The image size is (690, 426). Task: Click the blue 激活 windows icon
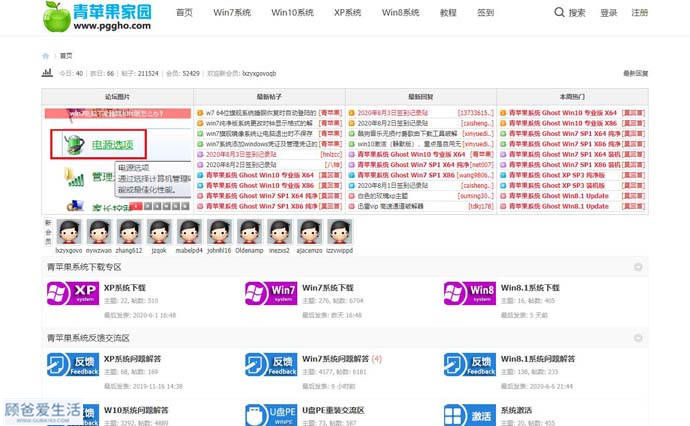(470, 415)
